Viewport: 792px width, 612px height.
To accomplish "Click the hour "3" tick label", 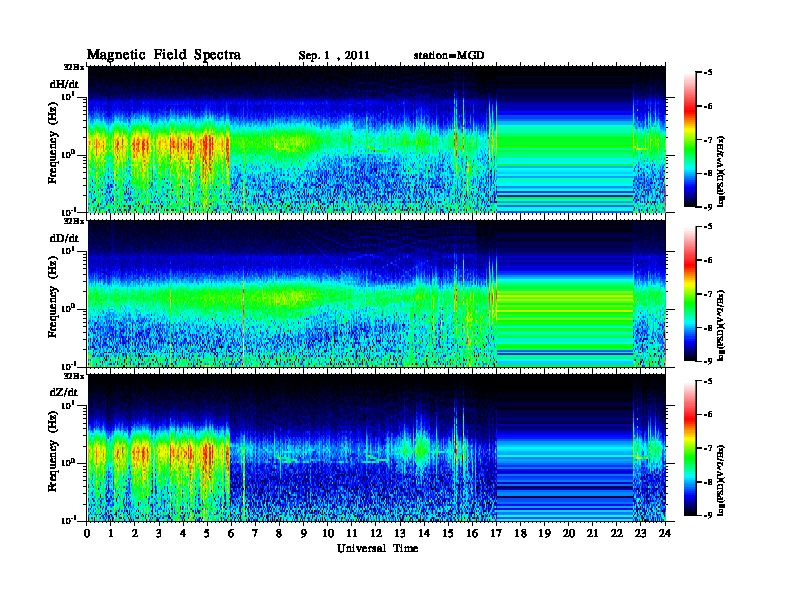I will [x=159, y=533].
